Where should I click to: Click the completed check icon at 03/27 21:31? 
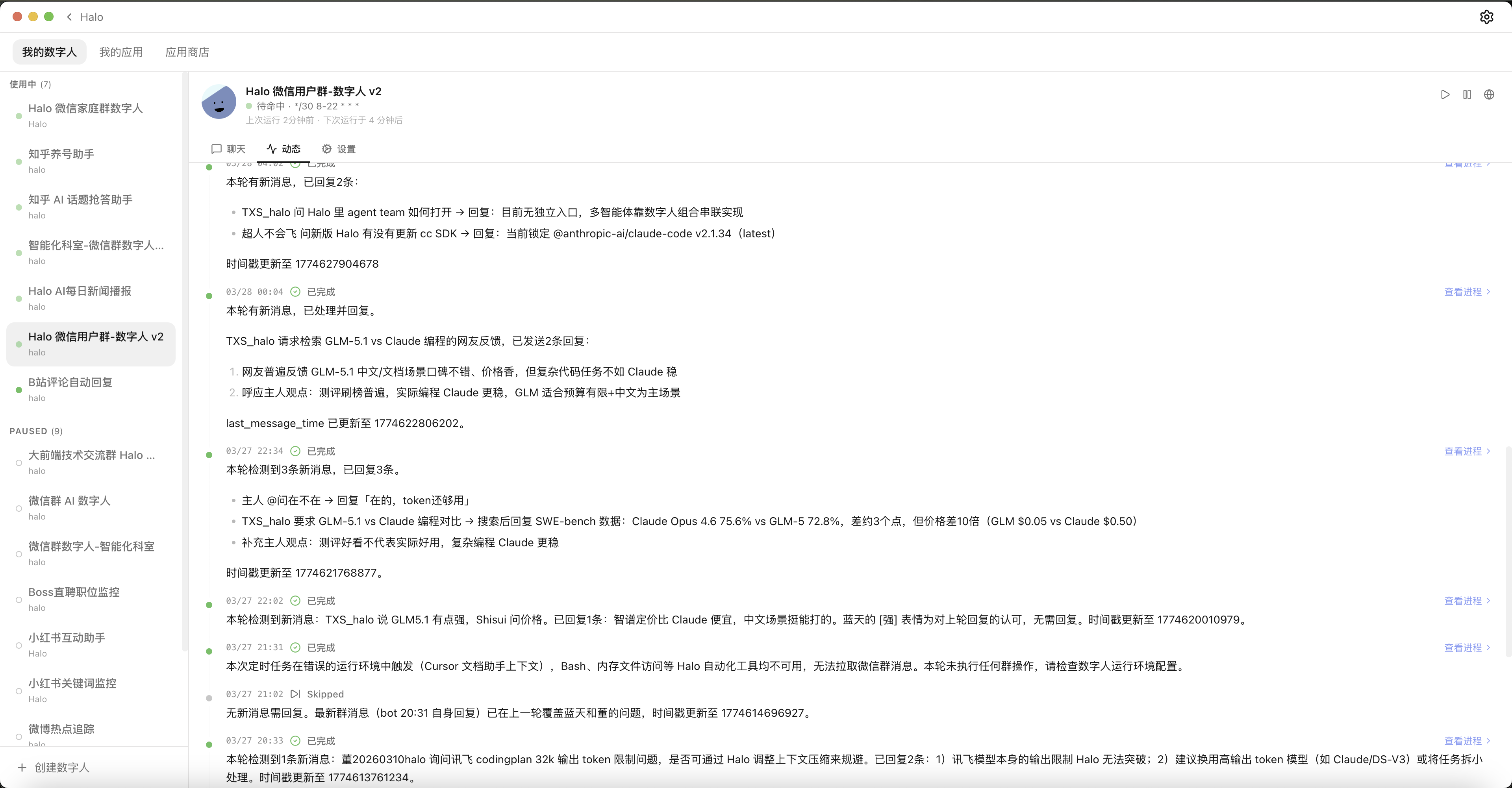[x=295, y=648]
